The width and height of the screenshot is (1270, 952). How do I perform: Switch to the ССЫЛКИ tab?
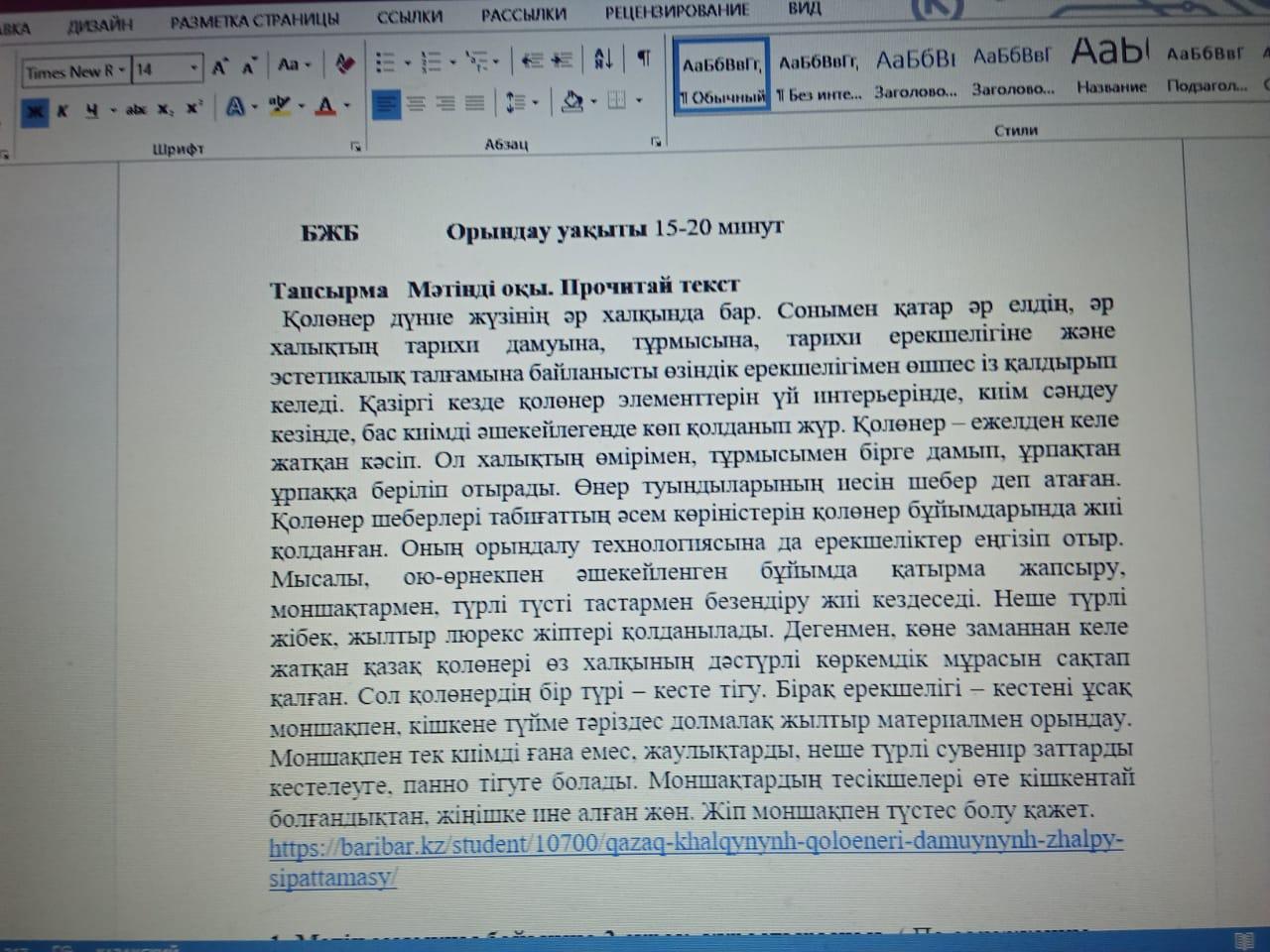coord(410,17)
